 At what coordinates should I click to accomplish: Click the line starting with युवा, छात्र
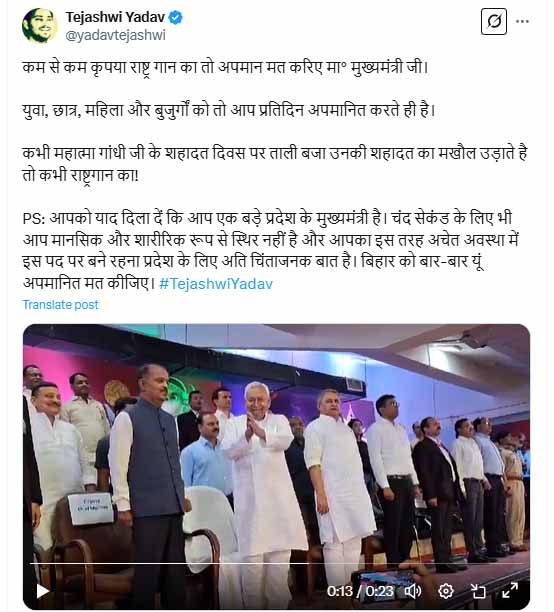tap(229, 110)
